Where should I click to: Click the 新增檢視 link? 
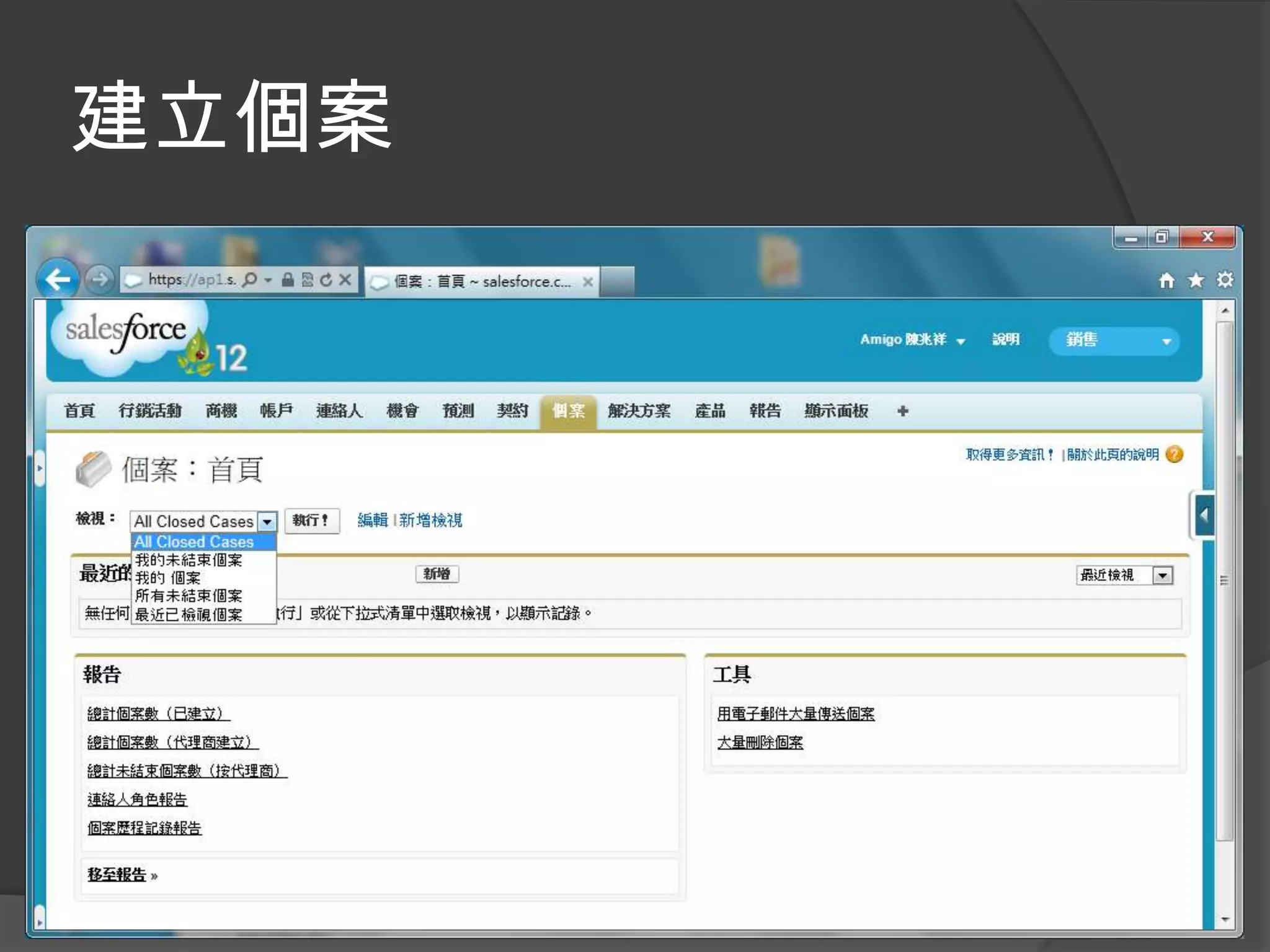pos(430,520)
